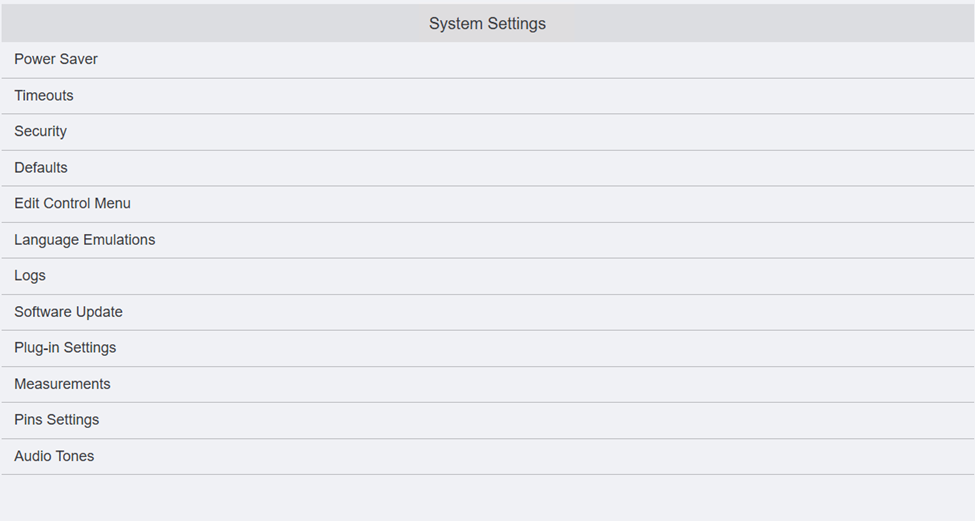Go to the Measurements settings
The height and width of the screenshot is (521, 975).
(x=62, y=384)
